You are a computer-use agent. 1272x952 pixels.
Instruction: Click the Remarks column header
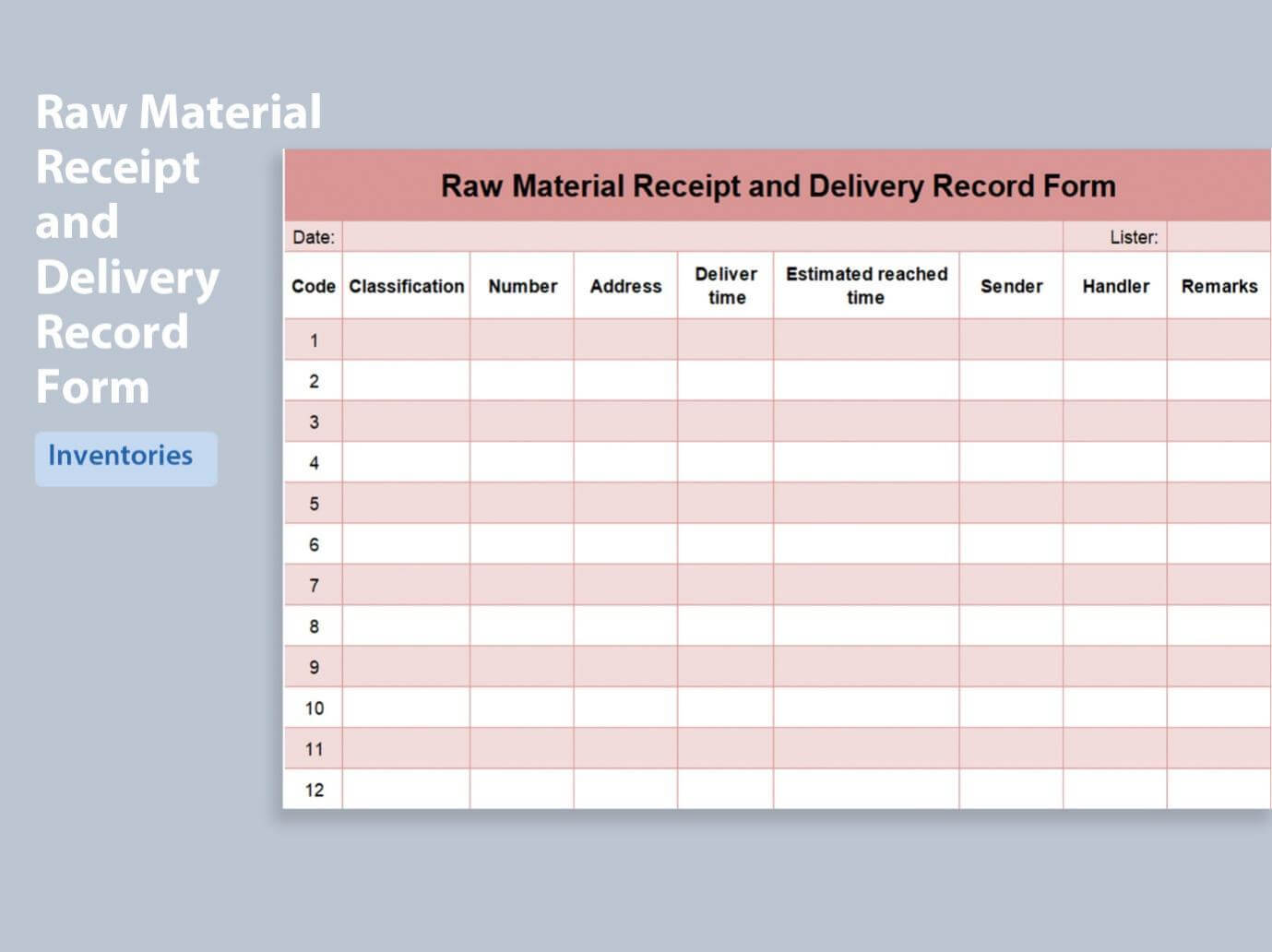[x=1219, y=286]
